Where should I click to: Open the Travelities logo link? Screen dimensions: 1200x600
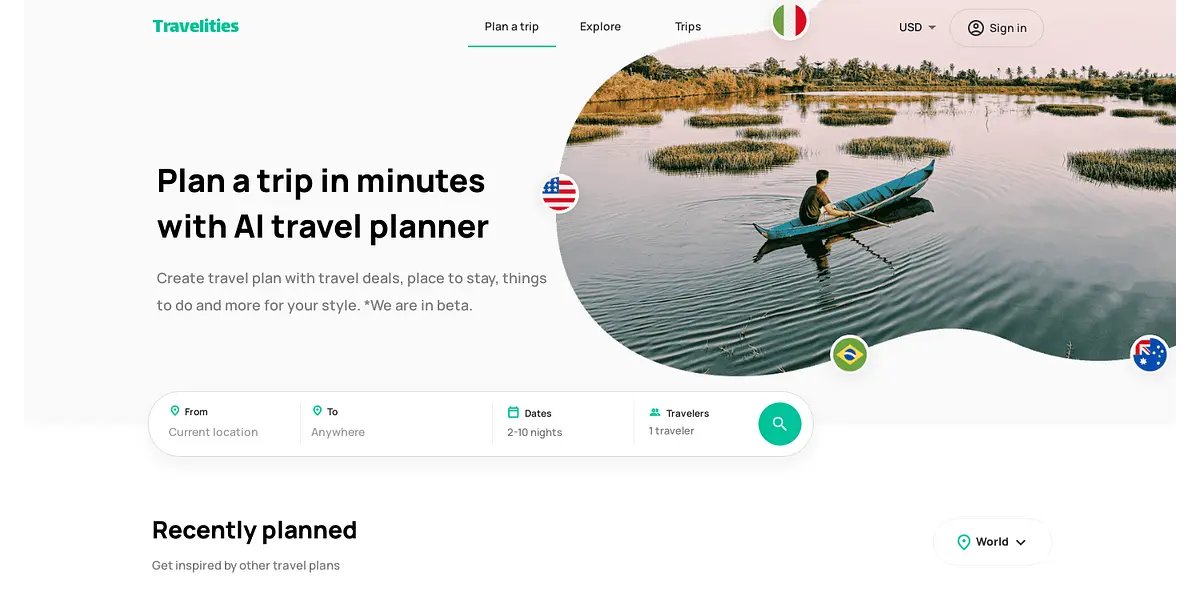[196, 26]
